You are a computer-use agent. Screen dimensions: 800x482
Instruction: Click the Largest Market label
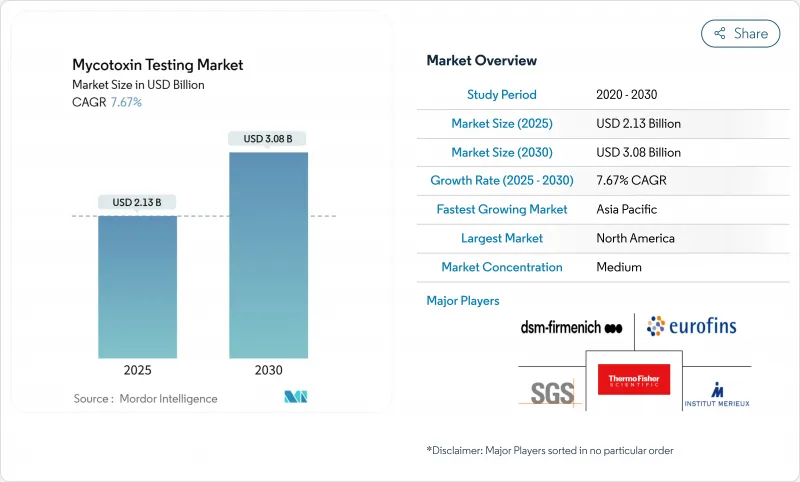pos(502,239)
